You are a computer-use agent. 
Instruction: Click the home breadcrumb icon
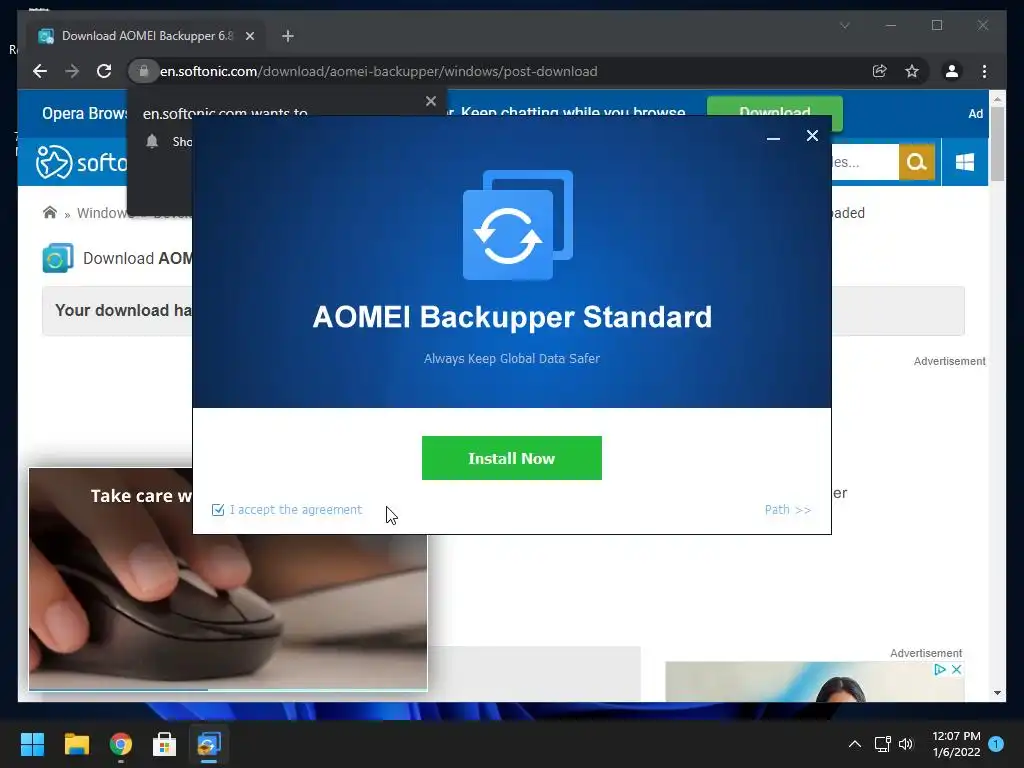[50, 212]
